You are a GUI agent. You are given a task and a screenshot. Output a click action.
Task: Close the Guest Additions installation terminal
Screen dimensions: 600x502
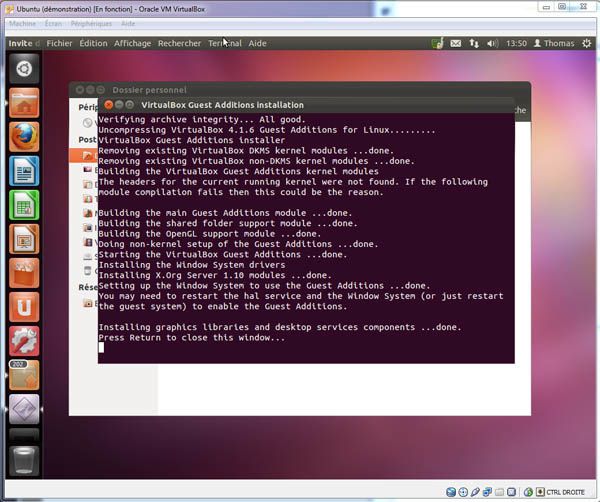point(109,105)
